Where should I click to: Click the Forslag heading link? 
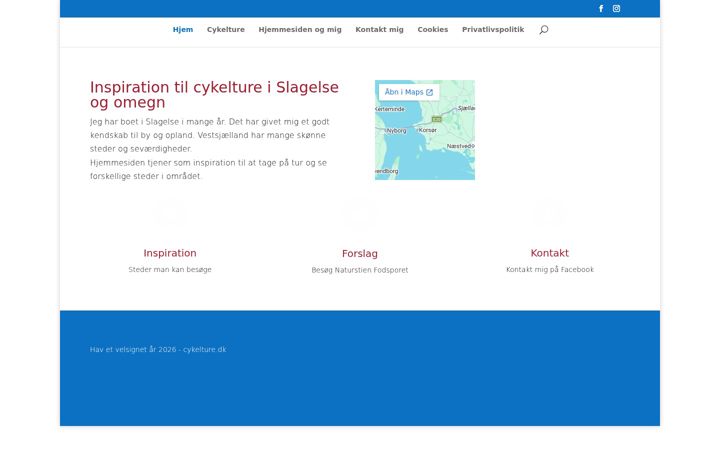tap(360, 253)
